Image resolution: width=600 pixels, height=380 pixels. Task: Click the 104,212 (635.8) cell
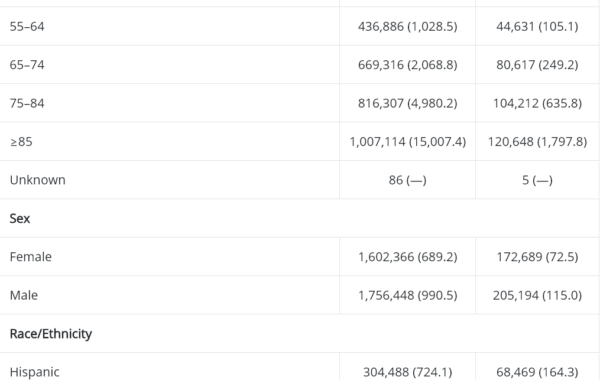coord(537,103)
